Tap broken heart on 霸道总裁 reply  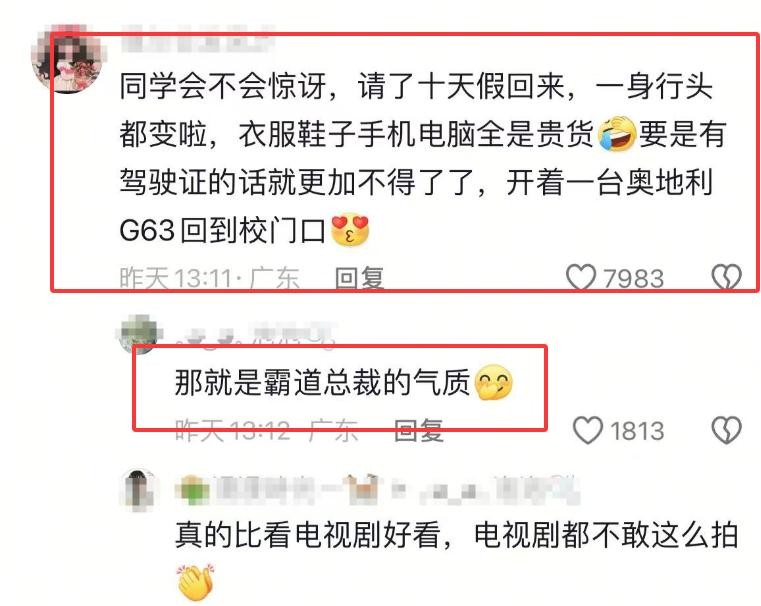tap(727, 430)
